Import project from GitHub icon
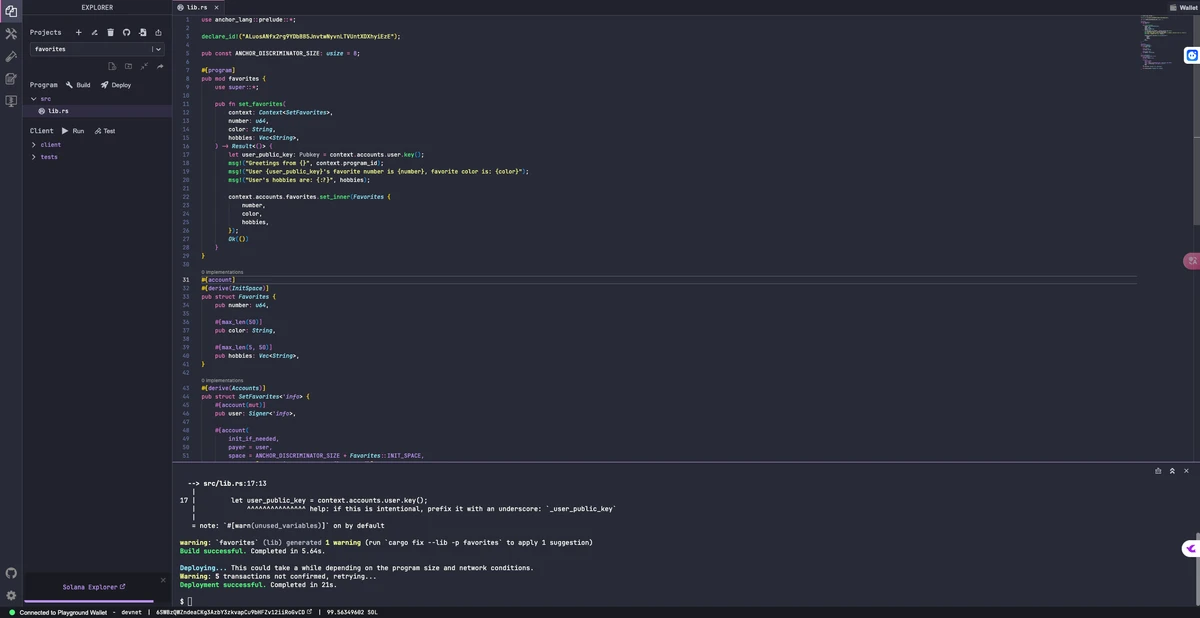The width and height of the screenshot is (1200, 618). point(126,32)
